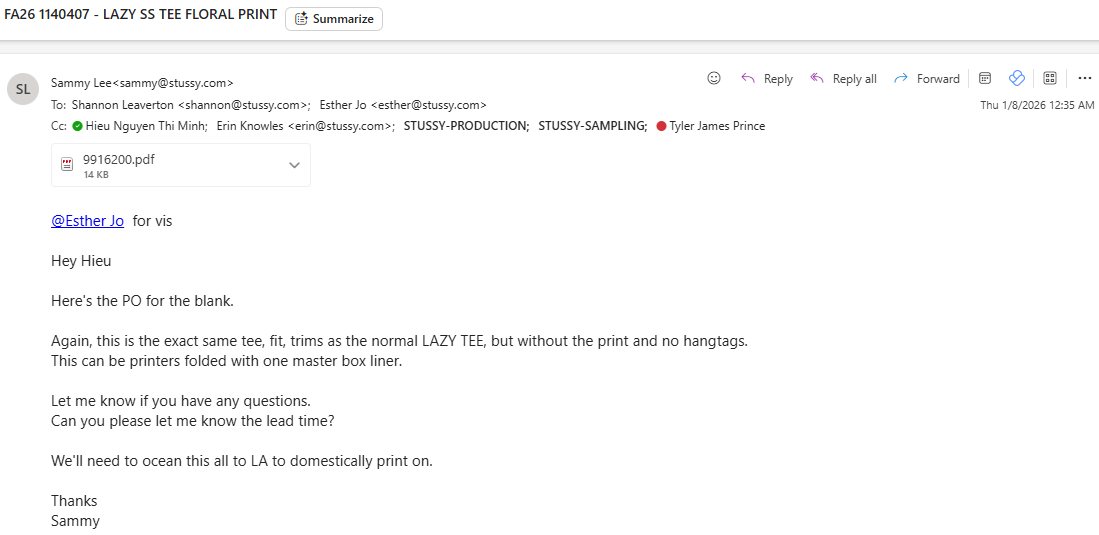Forward this email message
This screenshot has height=535, width=1099.
[x=926, y=79]
